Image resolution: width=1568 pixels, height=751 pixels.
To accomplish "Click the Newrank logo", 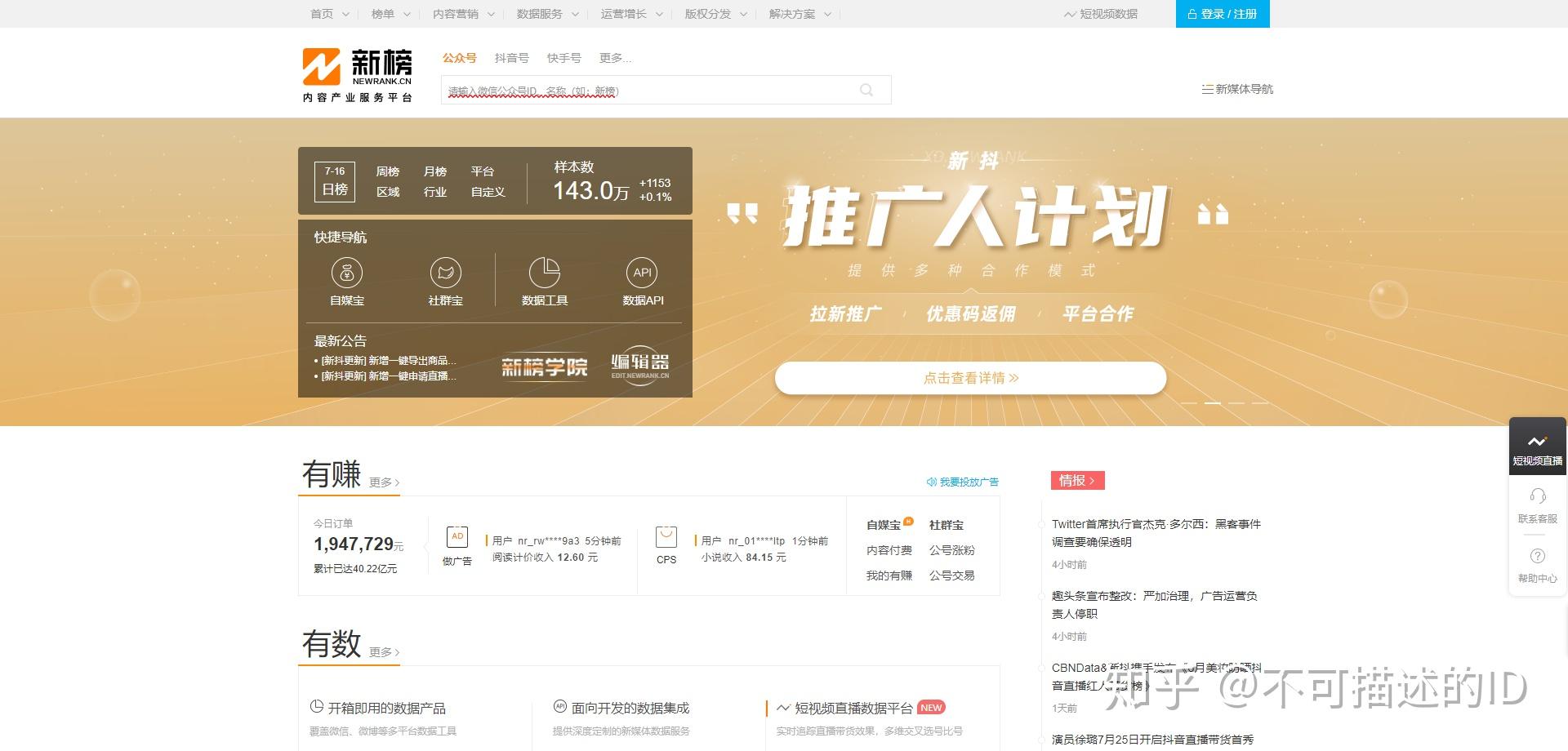I will point(358,75).
